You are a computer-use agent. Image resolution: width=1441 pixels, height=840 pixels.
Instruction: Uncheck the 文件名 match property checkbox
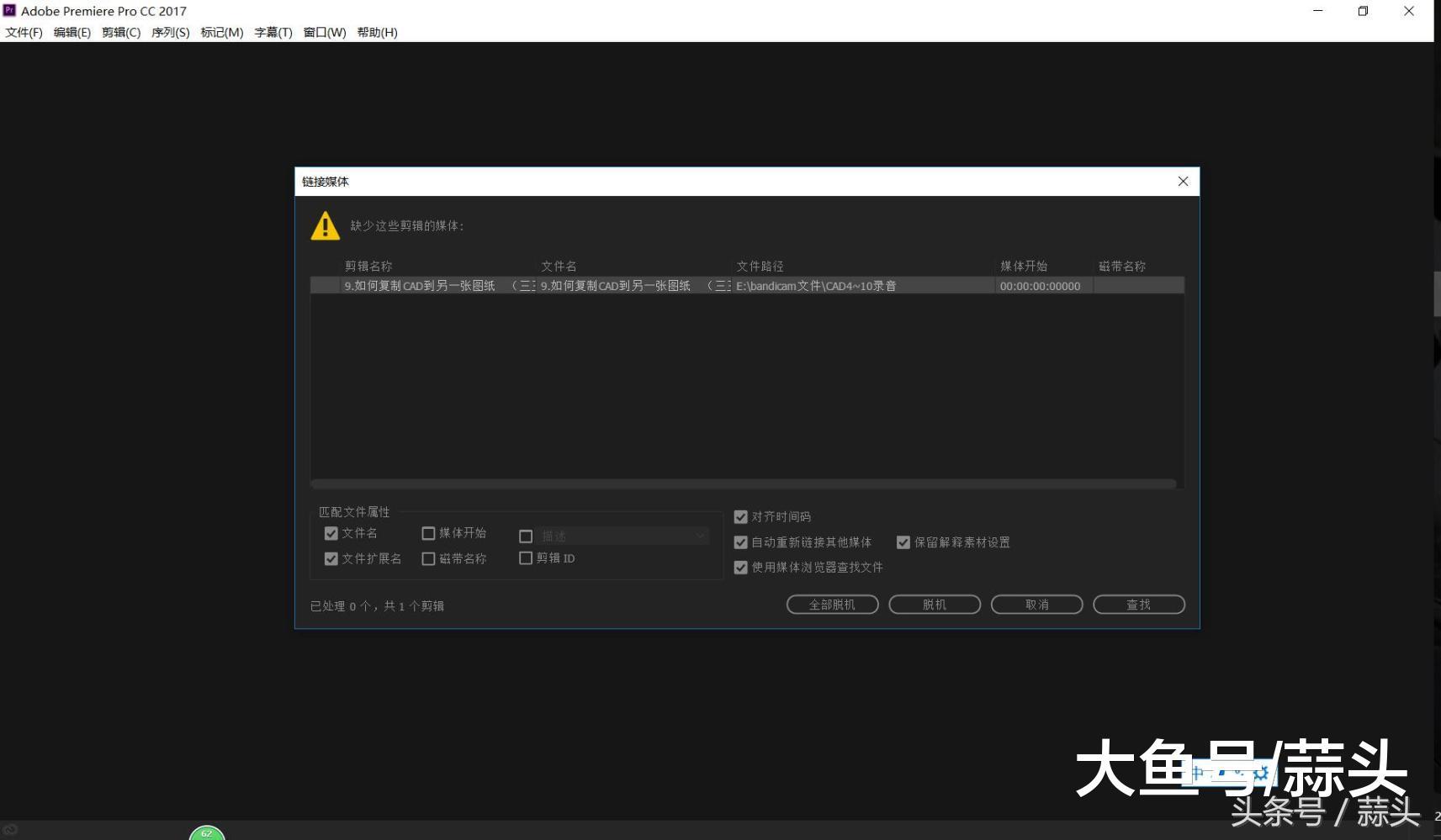click(331, 533)
